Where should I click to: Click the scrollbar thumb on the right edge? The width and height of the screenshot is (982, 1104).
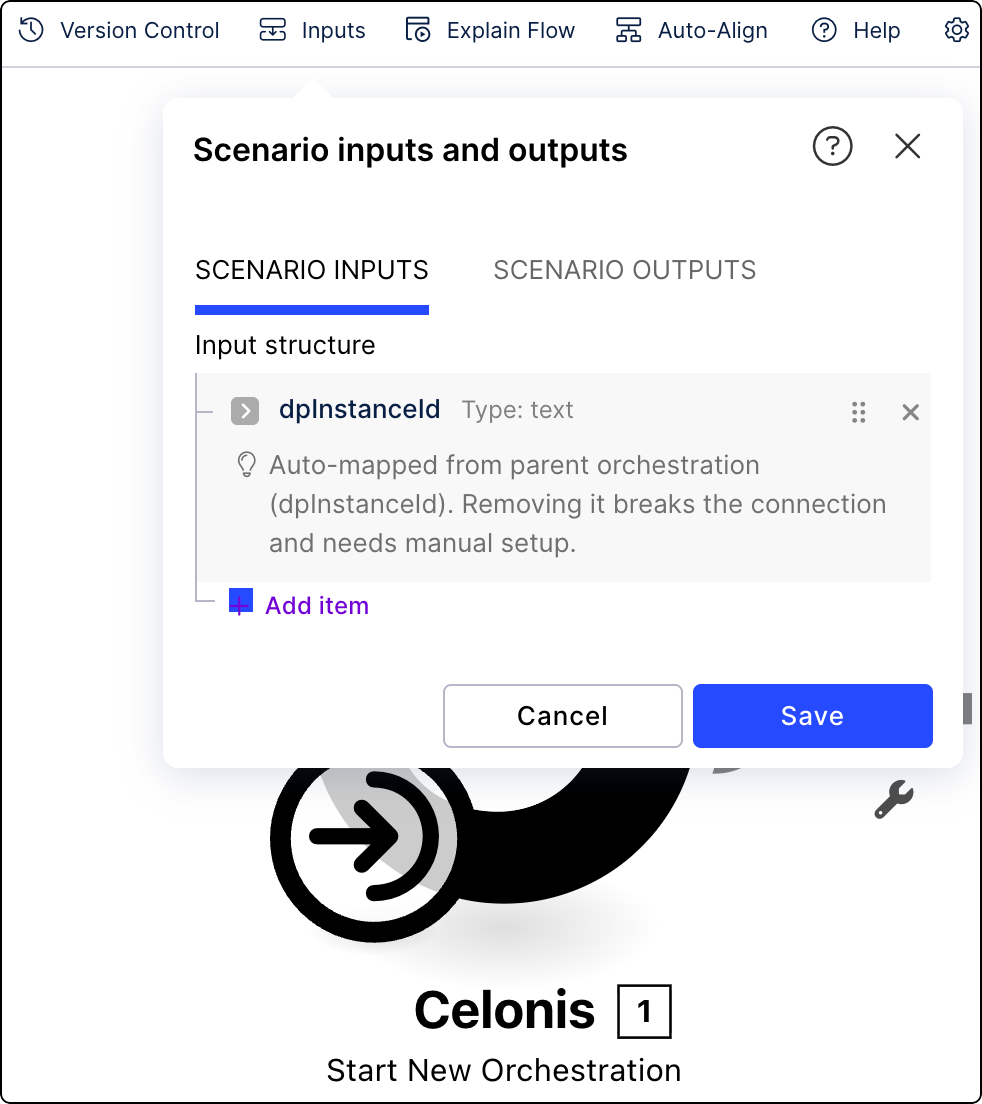(x=965, y=710)
